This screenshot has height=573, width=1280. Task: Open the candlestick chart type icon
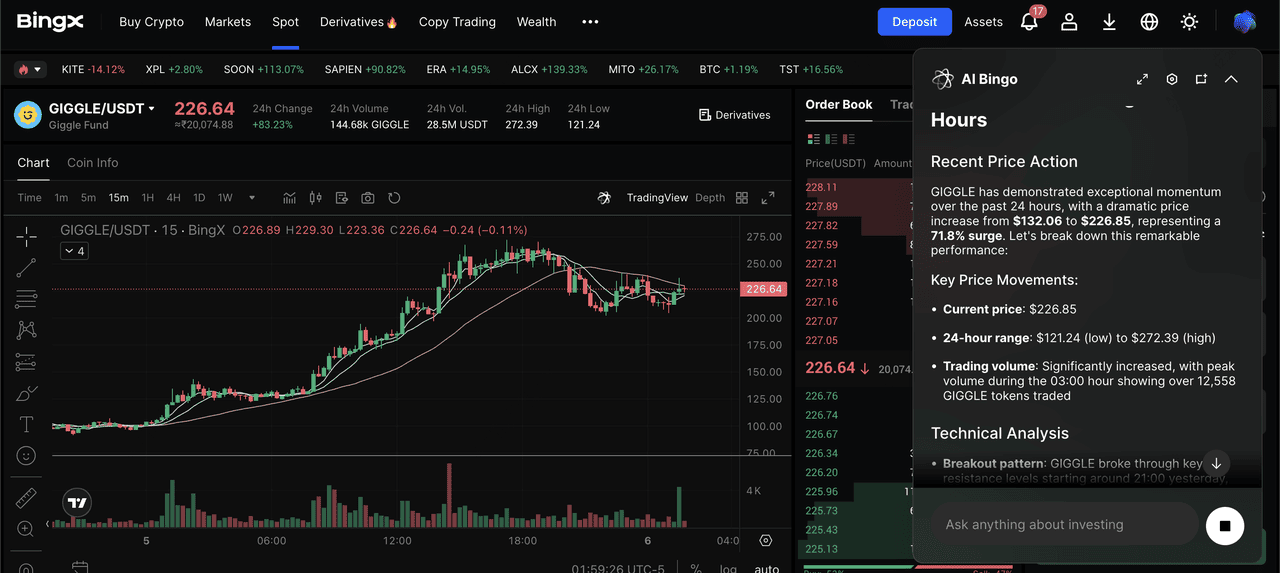coord(316,198)
